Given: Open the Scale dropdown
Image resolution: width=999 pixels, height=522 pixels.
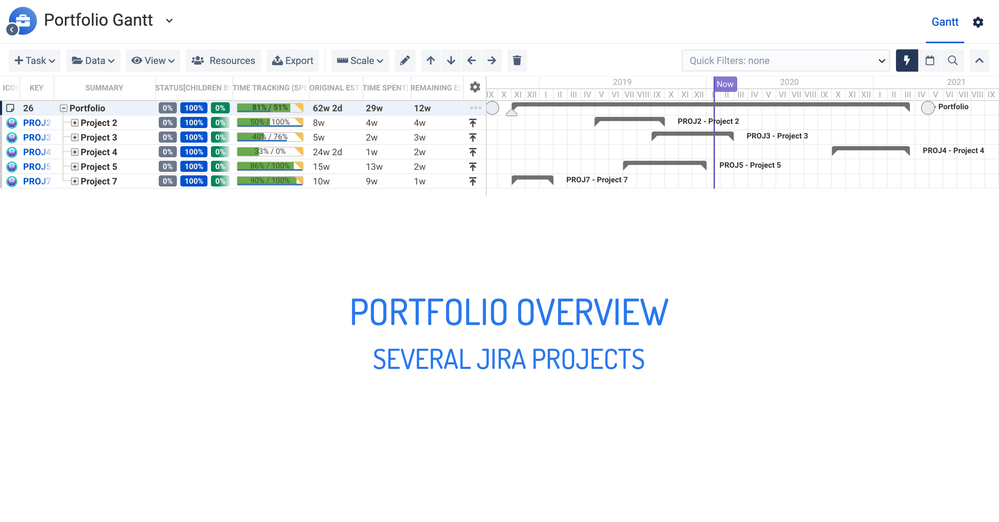Looking at the screenshot, I should coord(360,61).
